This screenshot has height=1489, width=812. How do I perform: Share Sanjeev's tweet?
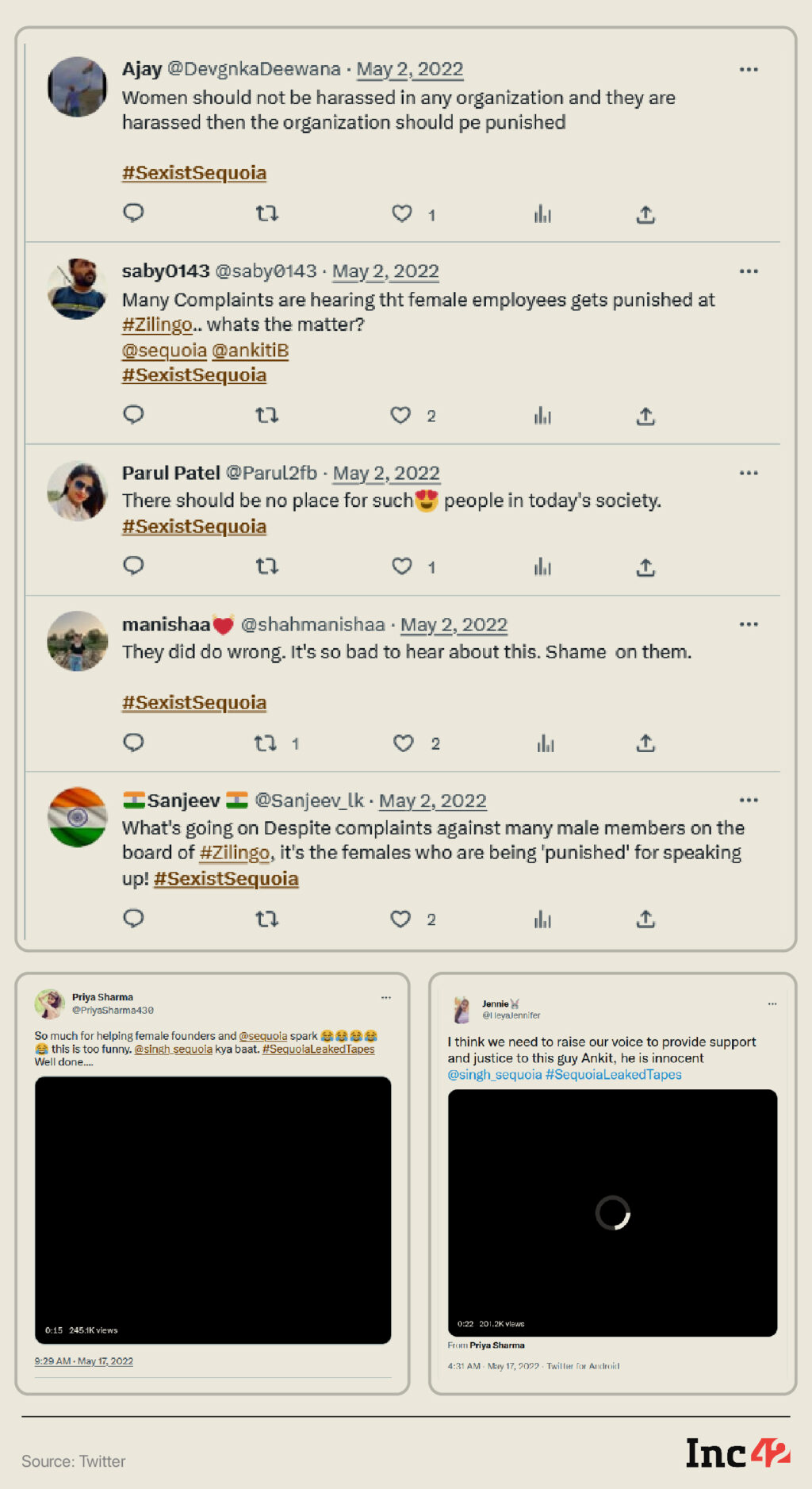(x=645, y=919)
